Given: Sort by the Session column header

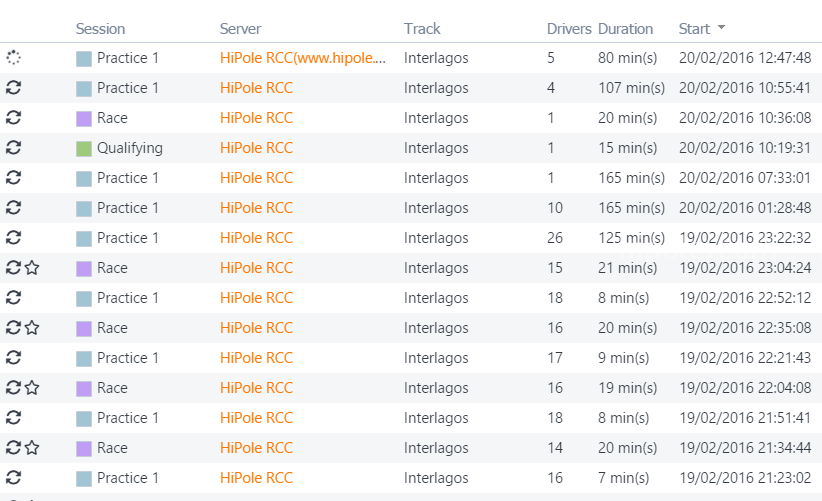Looking at the screenshot, I should coord(100,29).
